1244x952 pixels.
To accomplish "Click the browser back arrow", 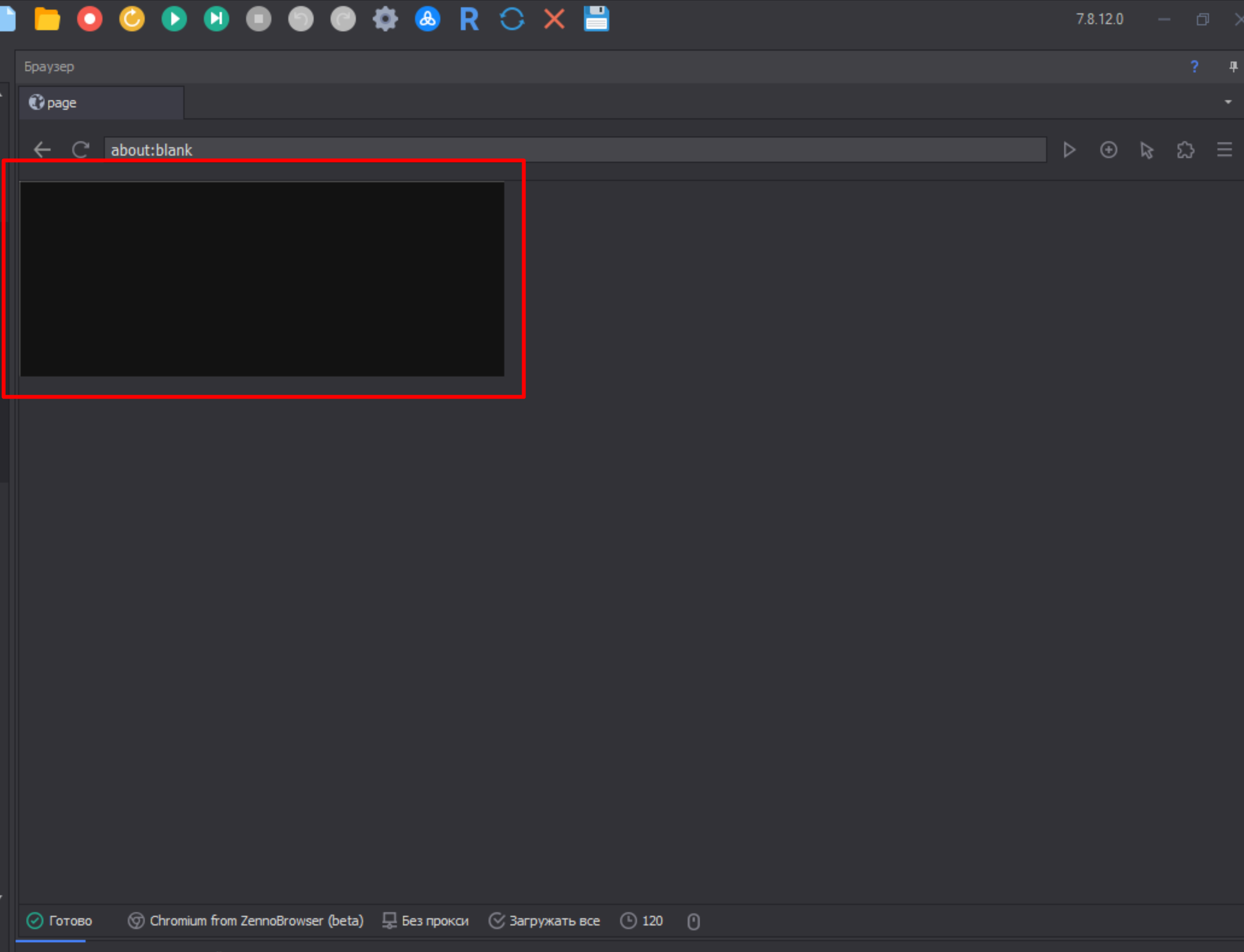I will pos(42,150).
